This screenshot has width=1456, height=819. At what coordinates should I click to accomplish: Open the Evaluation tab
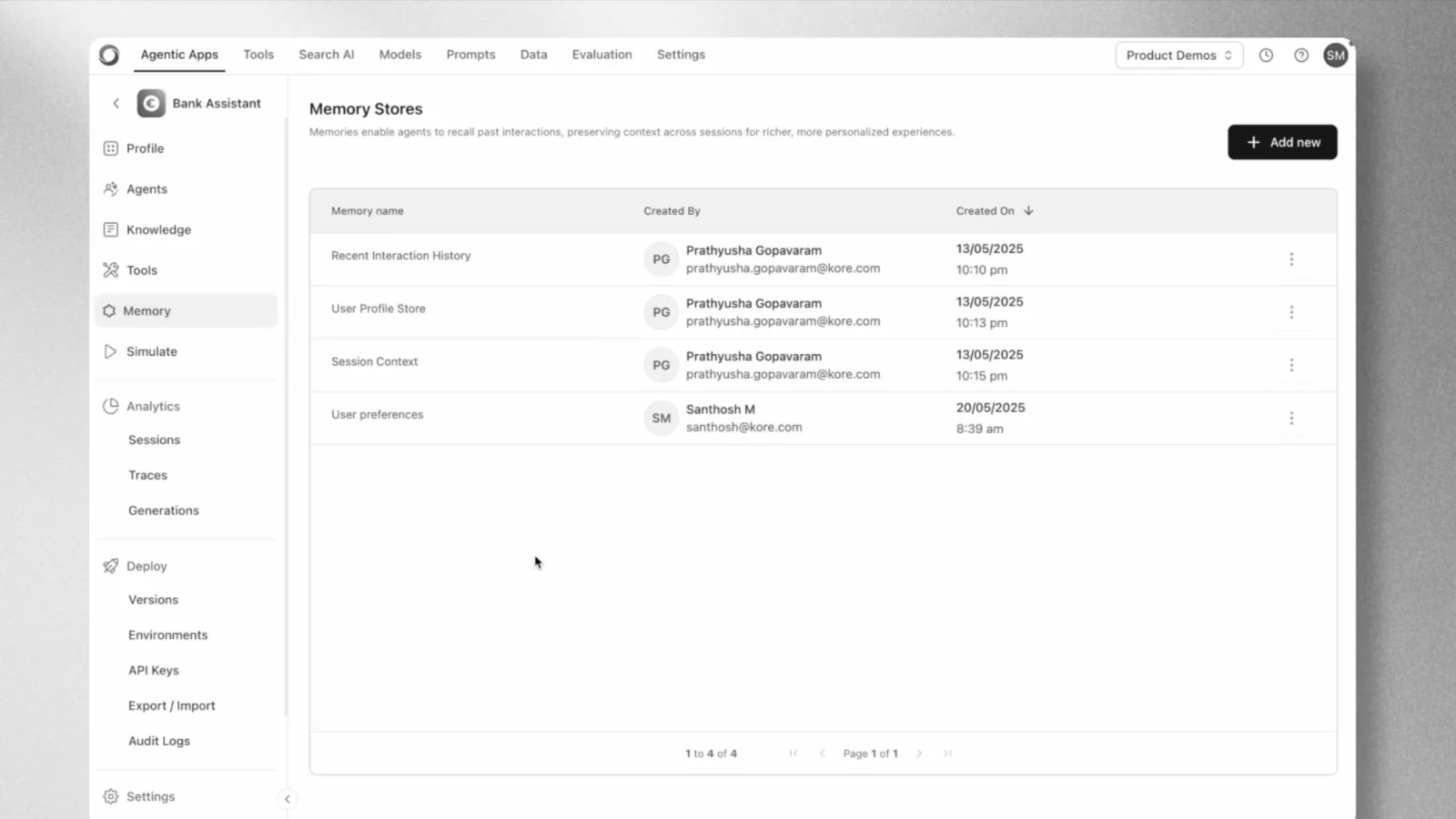pos(602,55)
